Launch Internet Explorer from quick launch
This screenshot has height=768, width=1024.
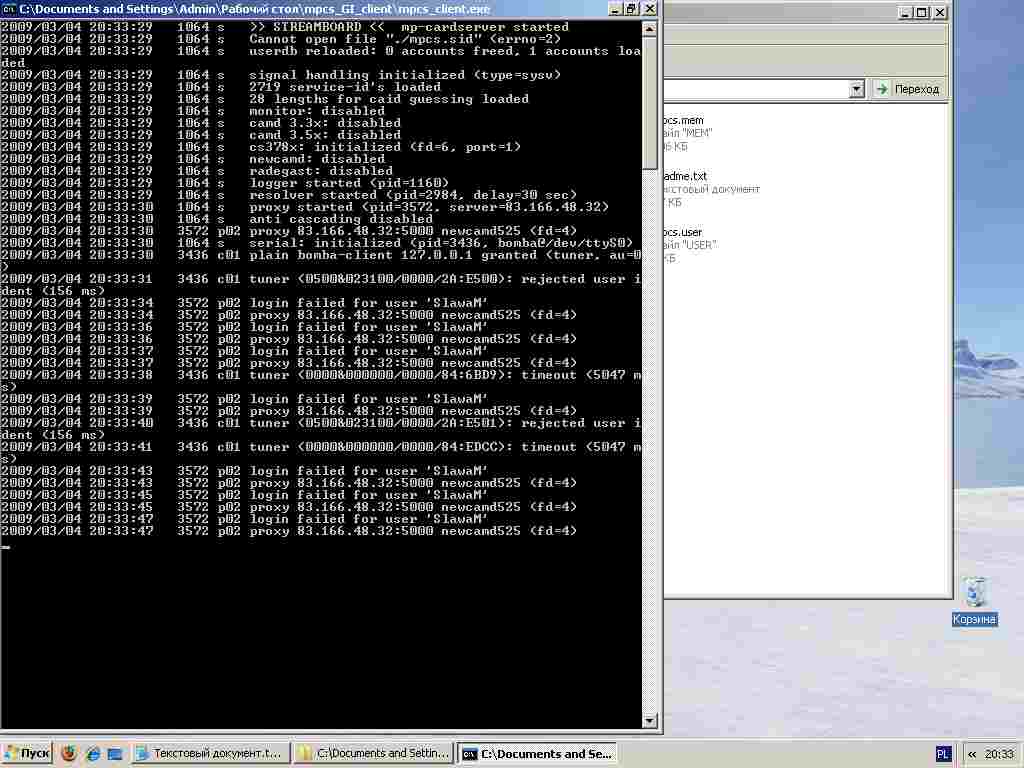pyautogui.click(x=93, y=753)
